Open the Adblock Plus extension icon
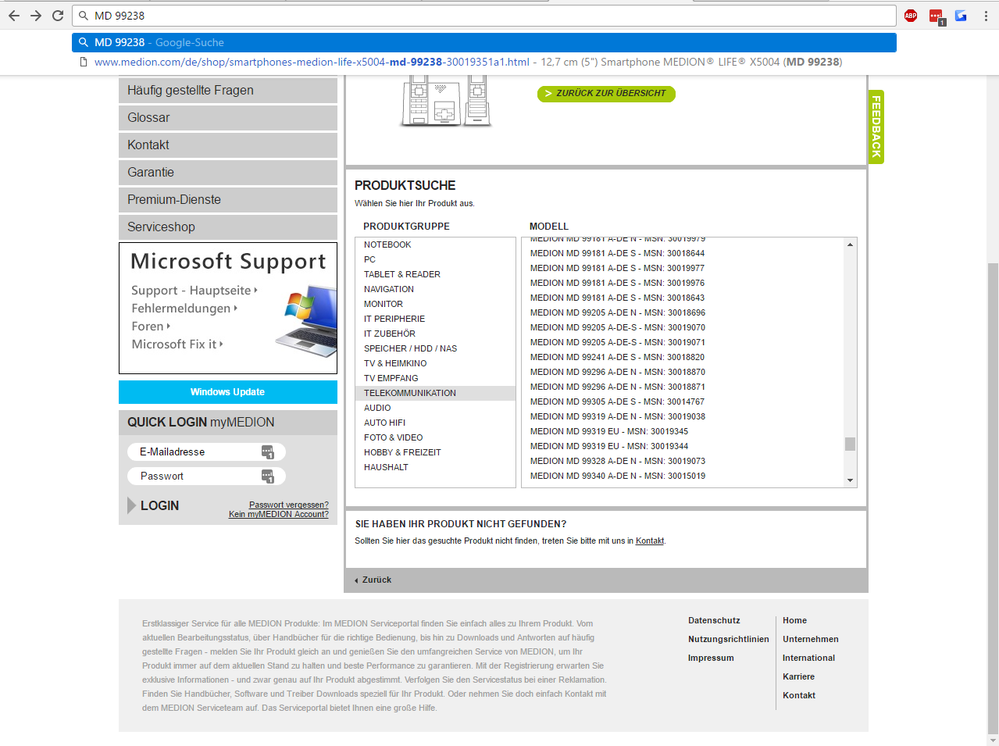The image size is (999, 746). click(911, 16)
